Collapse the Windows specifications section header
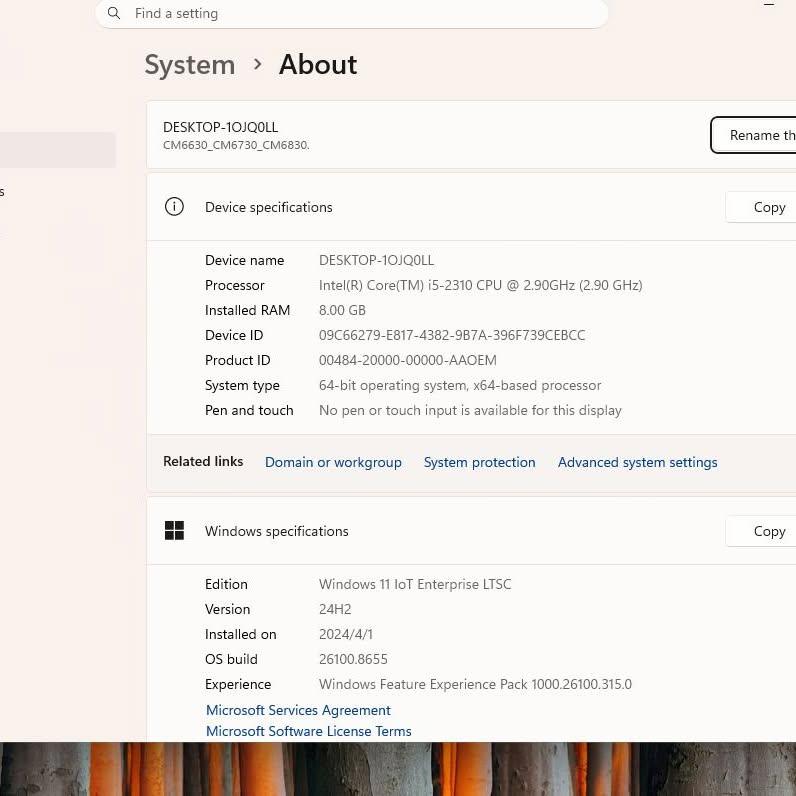Screen dimensions: 796x796 point(471,531)
